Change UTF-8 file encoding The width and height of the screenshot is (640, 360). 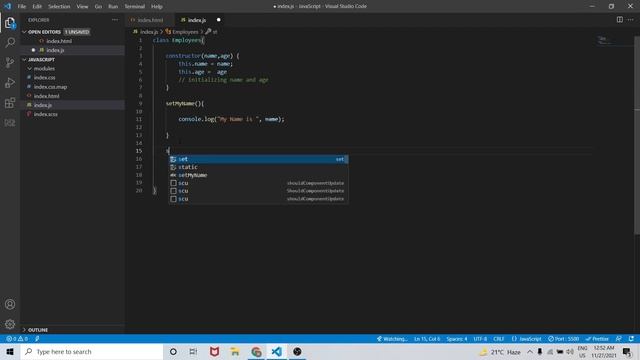(x=480, y=339)
